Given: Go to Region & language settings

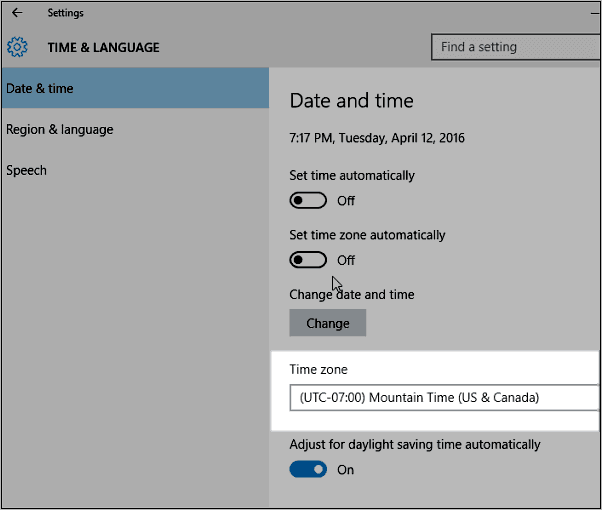Looking at the screenshot, I should tap(59, 129).
